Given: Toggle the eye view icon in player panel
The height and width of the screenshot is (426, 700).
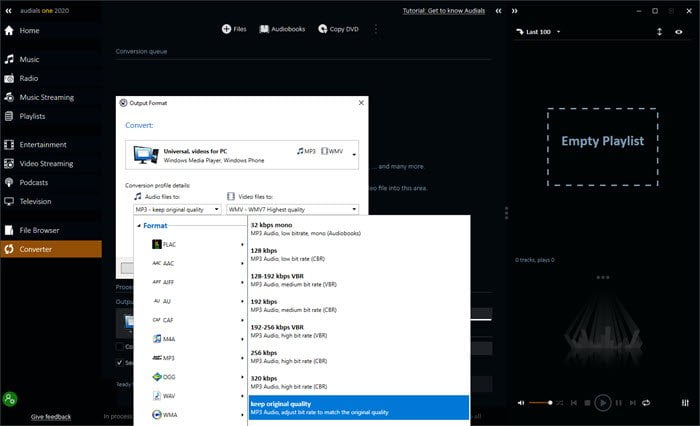Looking at the screenshot, I should pyautogui.click(x=679, y=32).
